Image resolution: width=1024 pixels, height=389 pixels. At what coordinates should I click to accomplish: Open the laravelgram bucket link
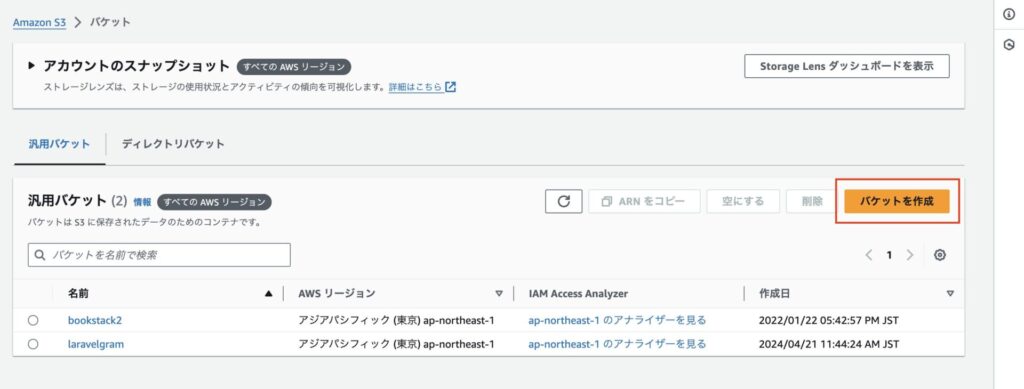coord(96,344)
